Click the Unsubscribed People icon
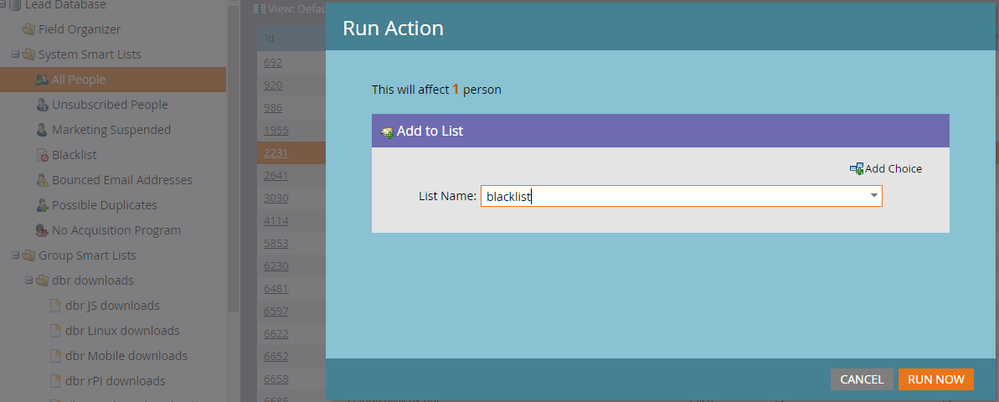 click(42, 104)
